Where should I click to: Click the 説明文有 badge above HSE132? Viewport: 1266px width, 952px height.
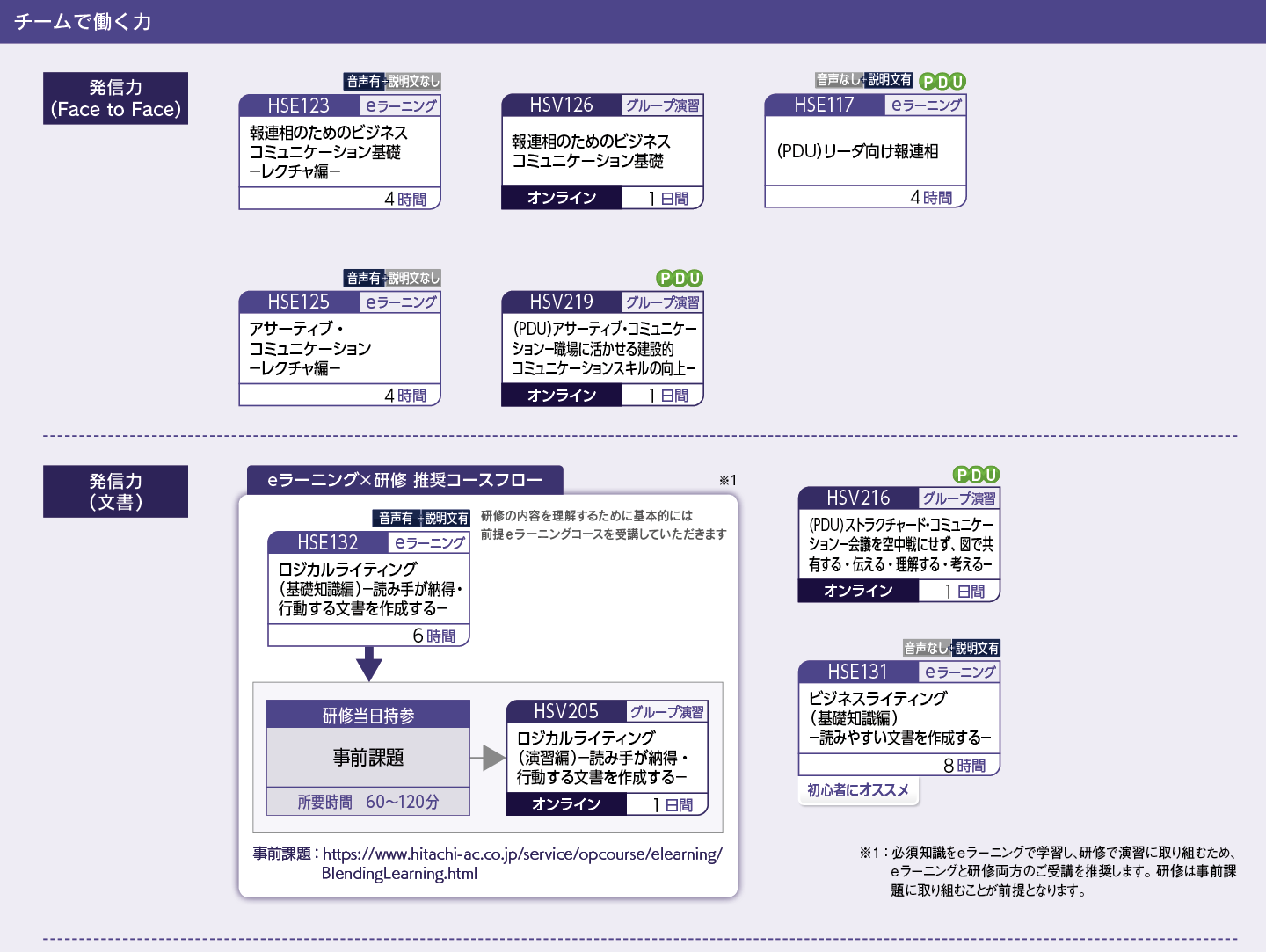point(447,519)
